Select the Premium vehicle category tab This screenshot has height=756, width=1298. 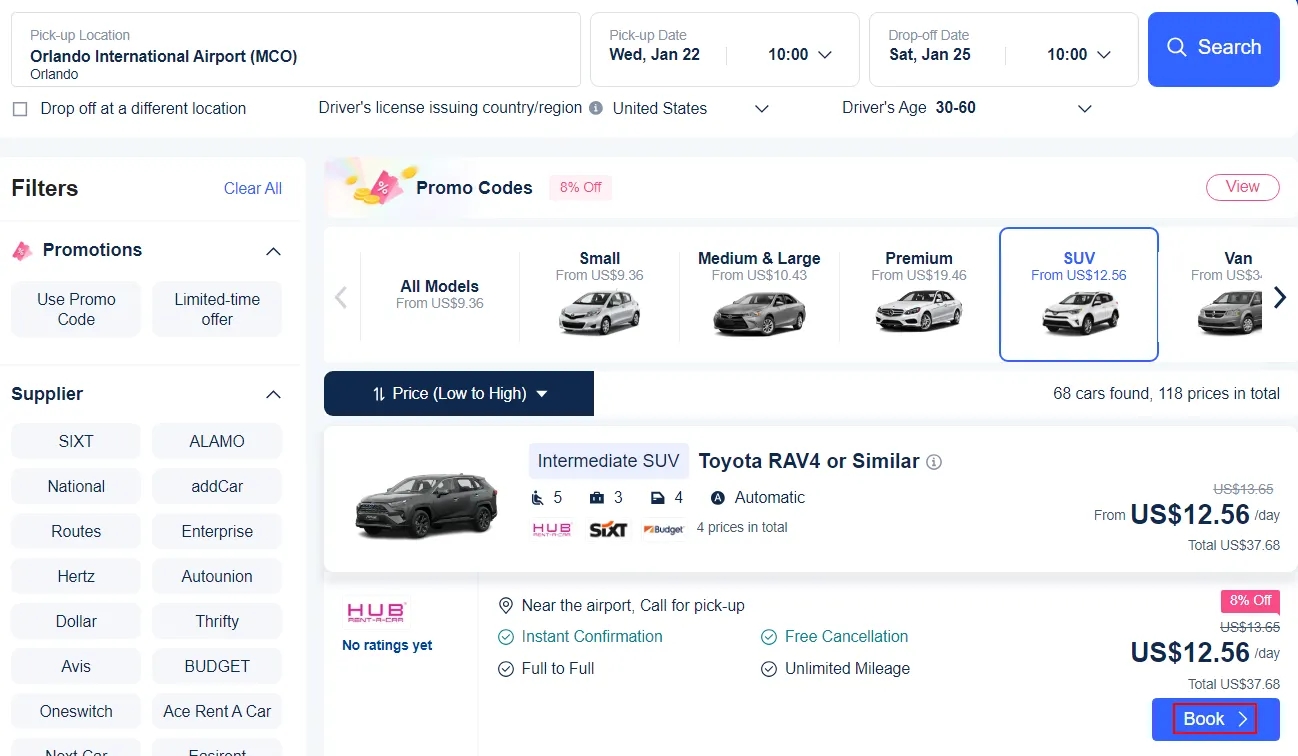918,293
